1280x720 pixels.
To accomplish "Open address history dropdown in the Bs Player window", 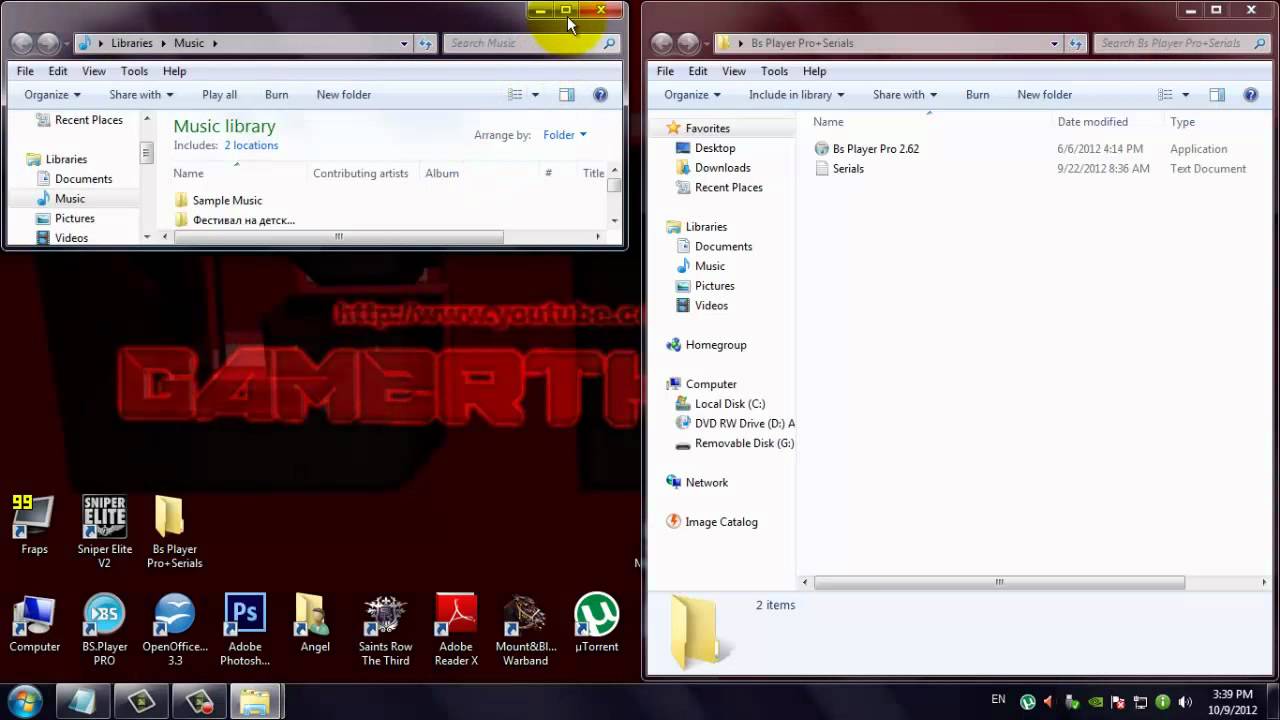I will (x=1054, y=43).
